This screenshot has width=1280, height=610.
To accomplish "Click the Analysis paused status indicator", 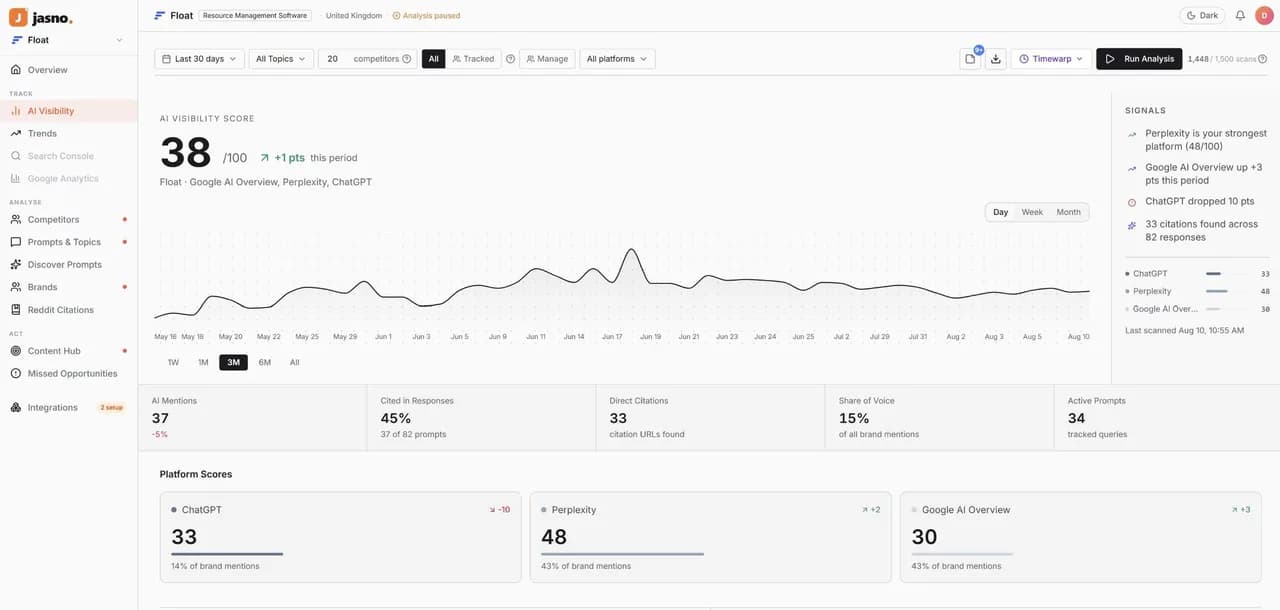I will 426,16.
